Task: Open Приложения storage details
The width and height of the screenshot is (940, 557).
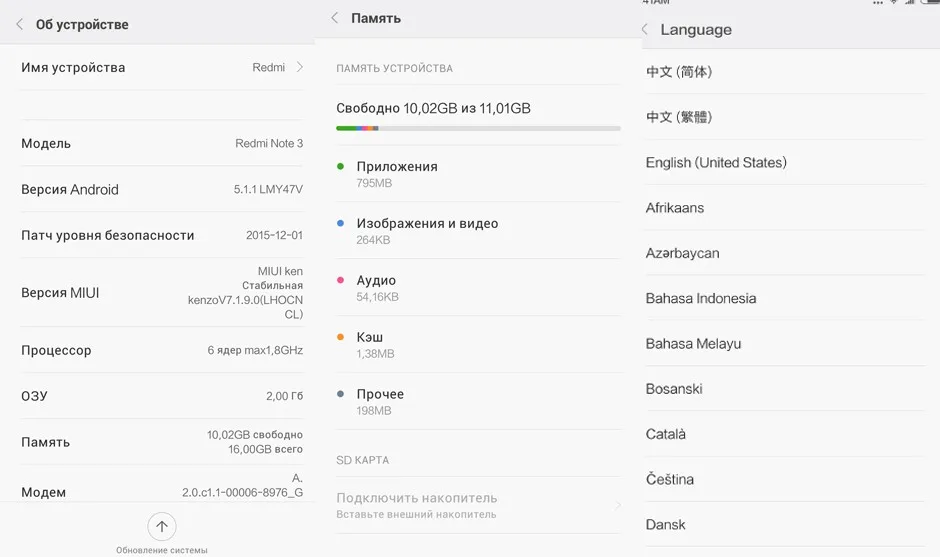Action: click(x=478, y=174)
